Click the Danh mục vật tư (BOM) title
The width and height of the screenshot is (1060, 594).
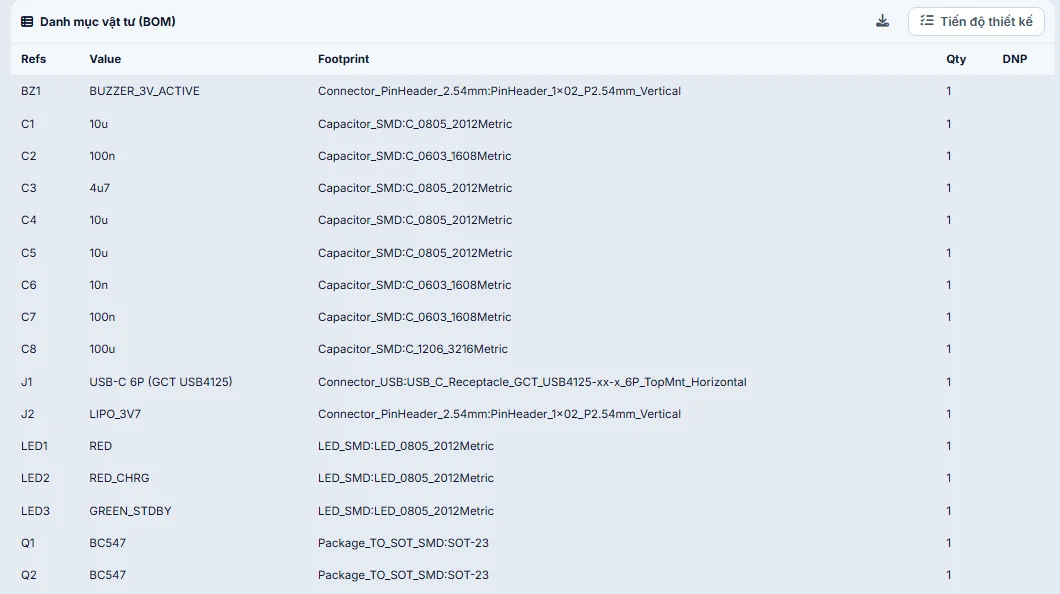point(107,22)
